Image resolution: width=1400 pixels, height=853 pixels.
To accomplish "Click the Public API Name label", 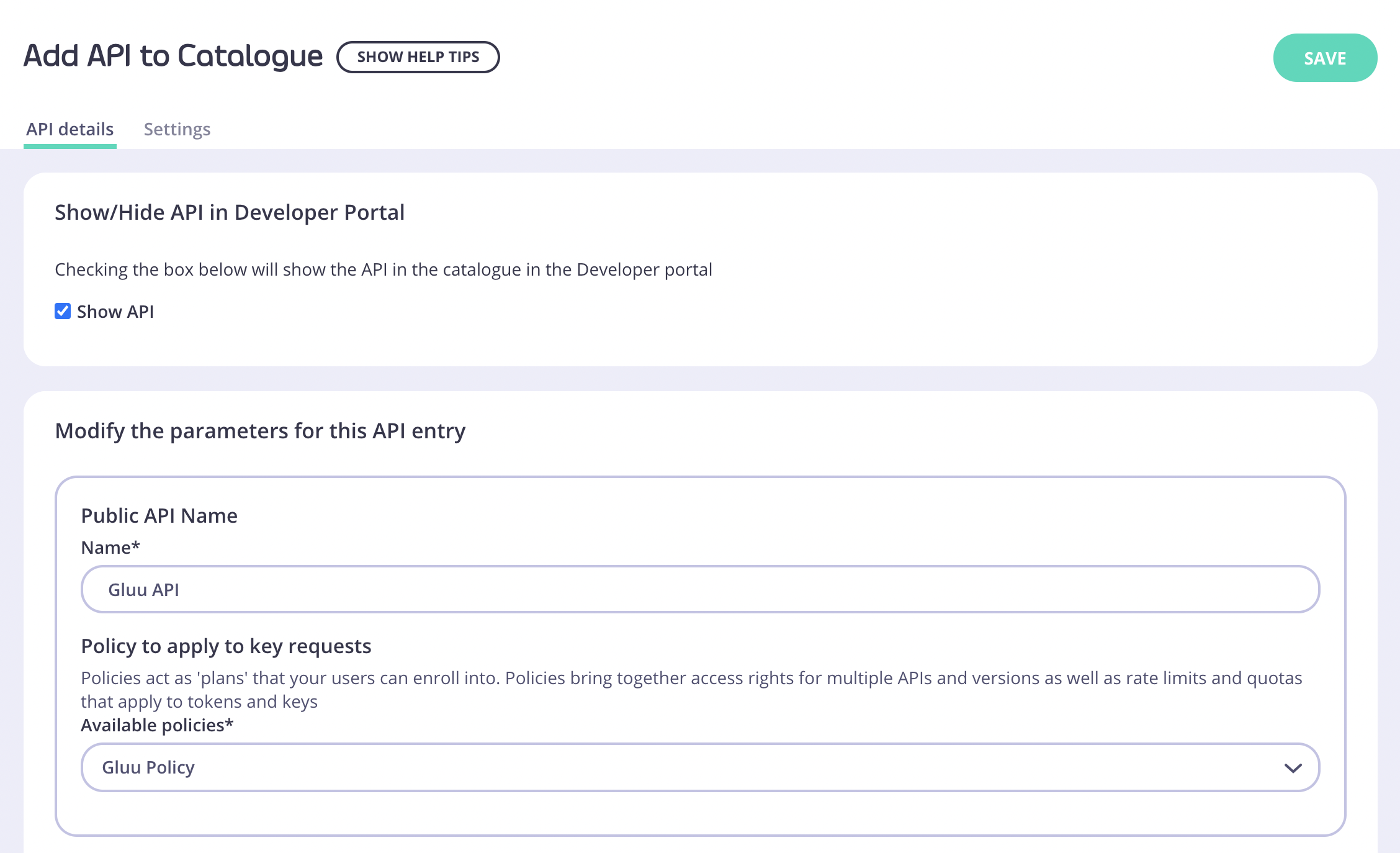I will tap(159, 516).
